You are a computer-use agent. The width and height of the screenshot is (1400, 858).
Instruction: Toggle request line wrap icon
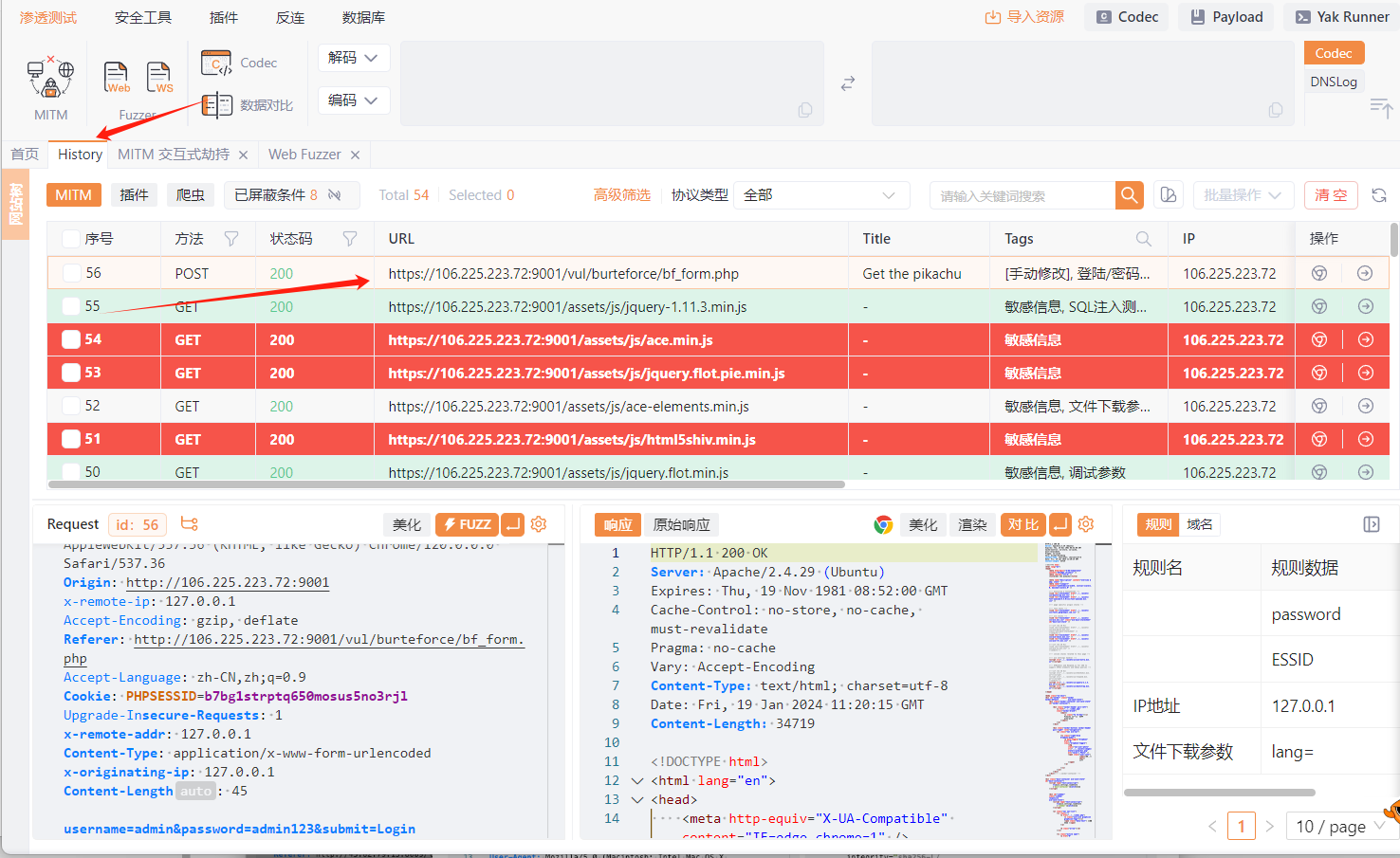tap(512, 524)
